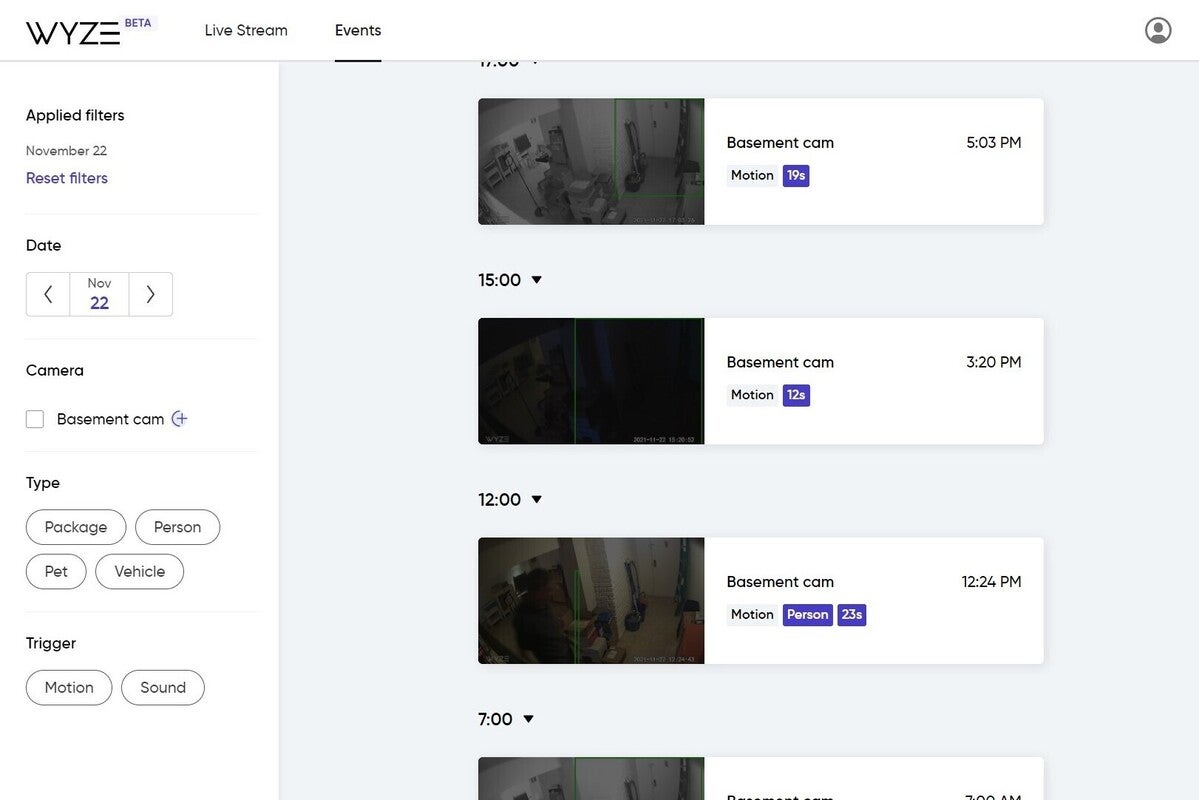Image resolution: width=1199 pixels, height=800 pixels.
Task: Check the Basement cam filter checkbox
Action: pos(35,419)
